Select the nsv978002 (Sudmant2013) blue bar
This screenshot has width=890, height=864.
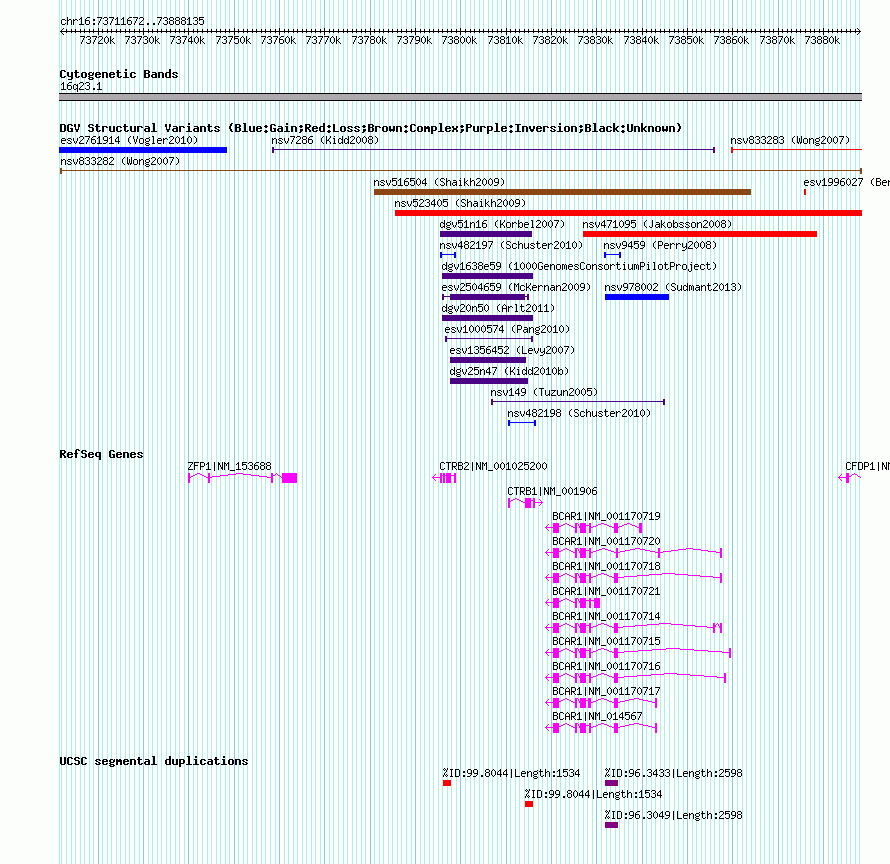click(637, 297)
